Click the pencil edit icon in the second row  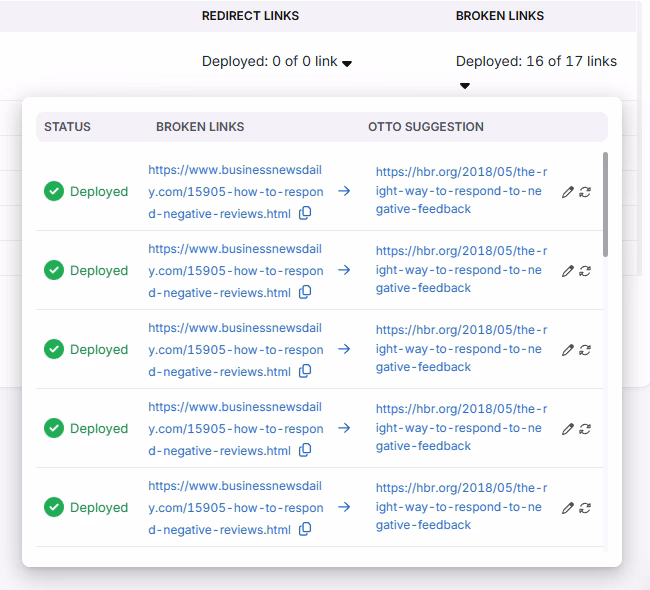[568, 271]
